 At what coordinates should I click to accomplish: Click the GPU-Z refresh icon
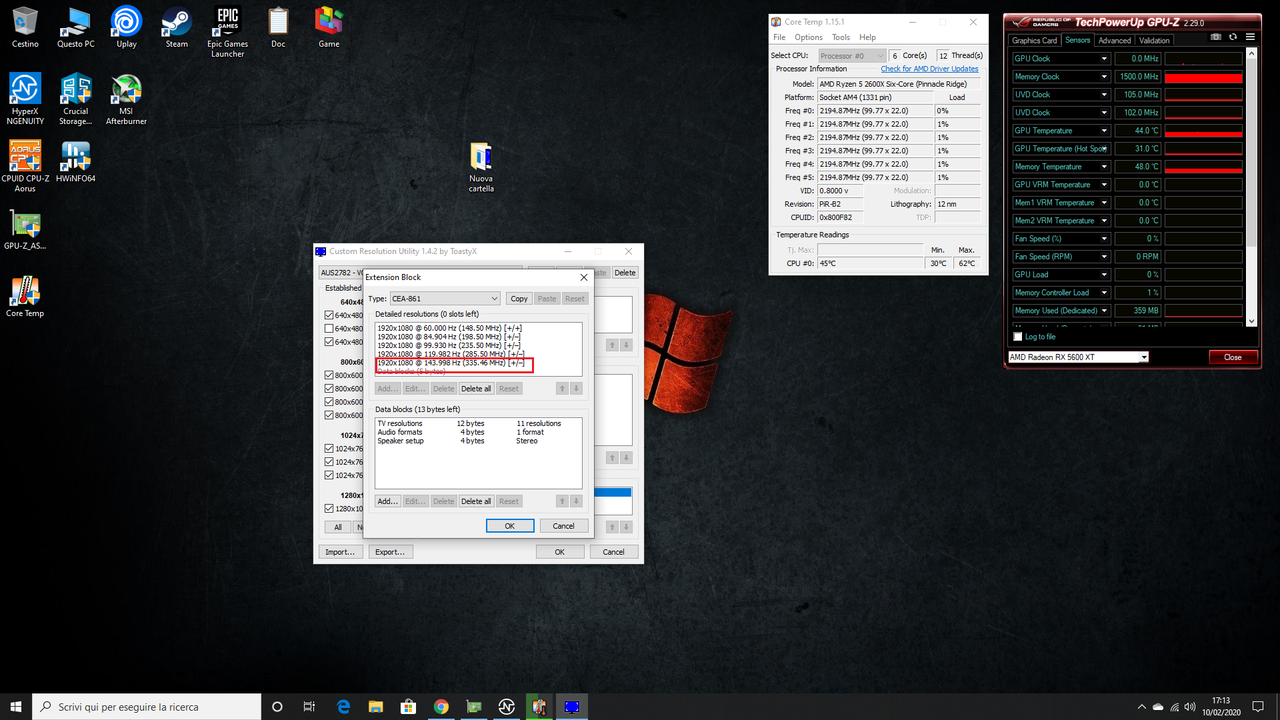(1232, 37)
